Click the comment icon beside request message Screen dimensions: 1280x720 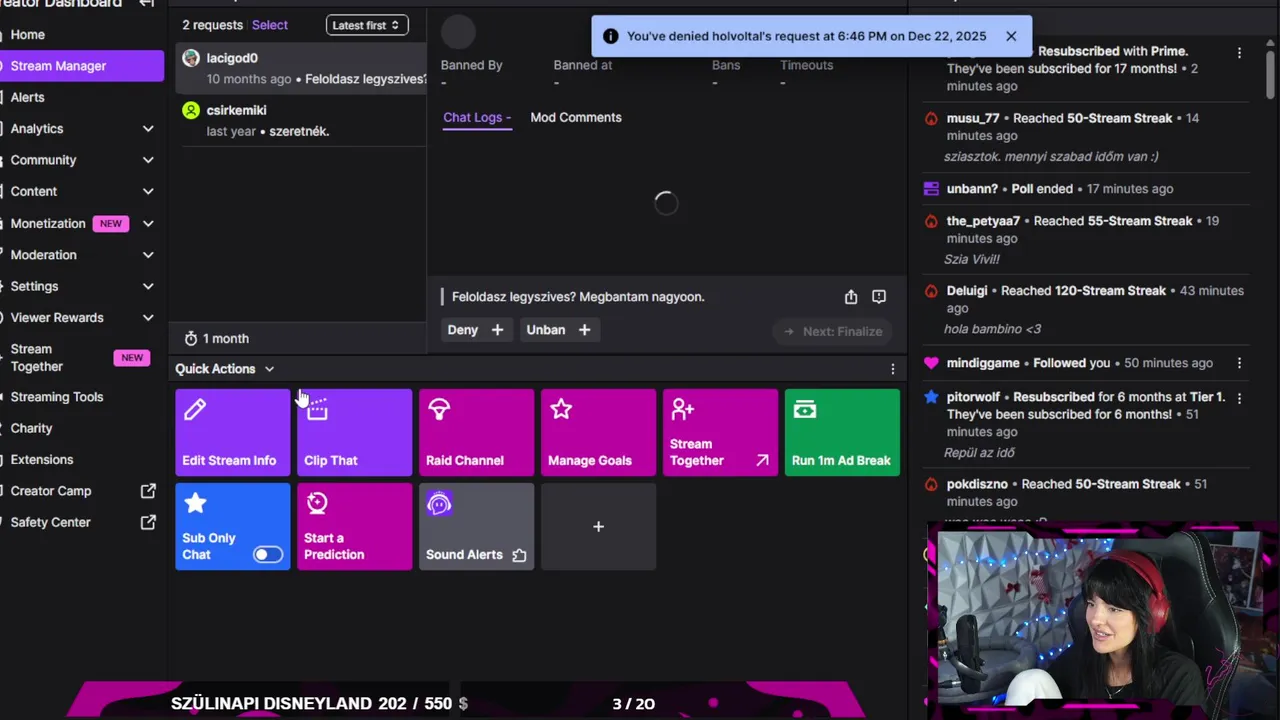[879, 297]
